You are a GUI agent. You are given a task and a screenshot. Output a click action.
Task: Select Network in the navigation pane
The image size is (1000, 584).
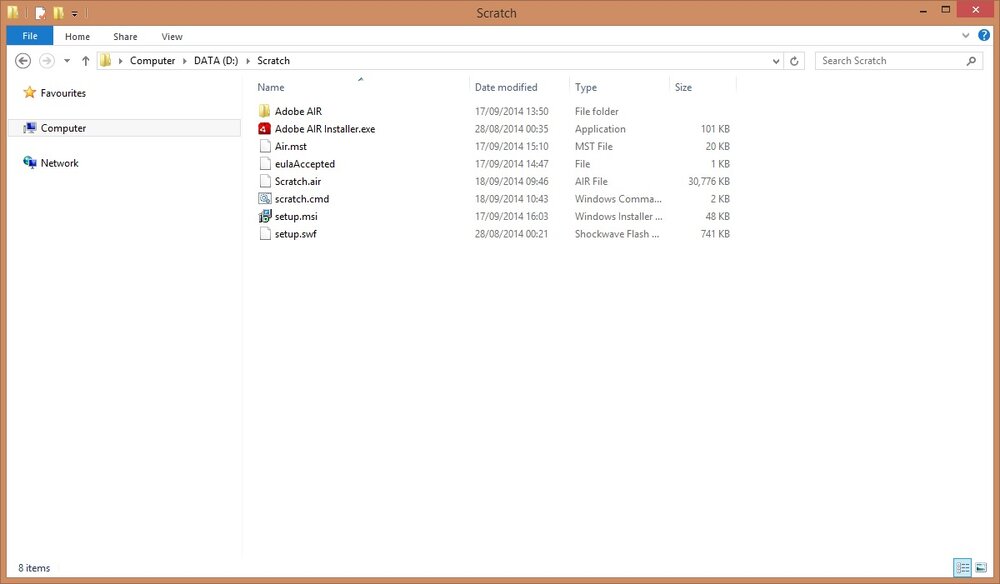click(59, 163)
